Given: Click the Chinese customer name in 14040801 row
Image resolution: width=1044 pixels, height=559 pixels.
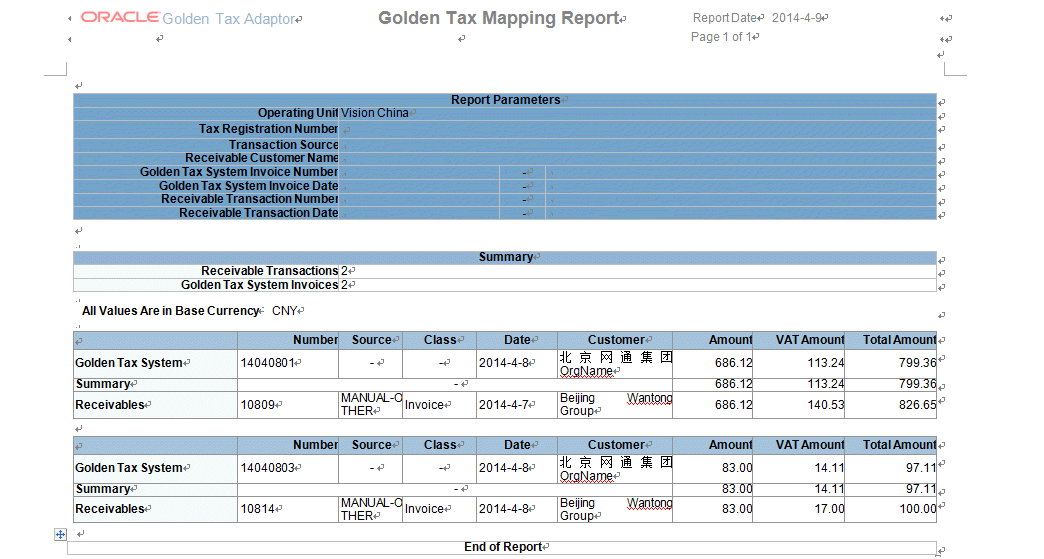Looking at the screenshot, I should 616,357.
